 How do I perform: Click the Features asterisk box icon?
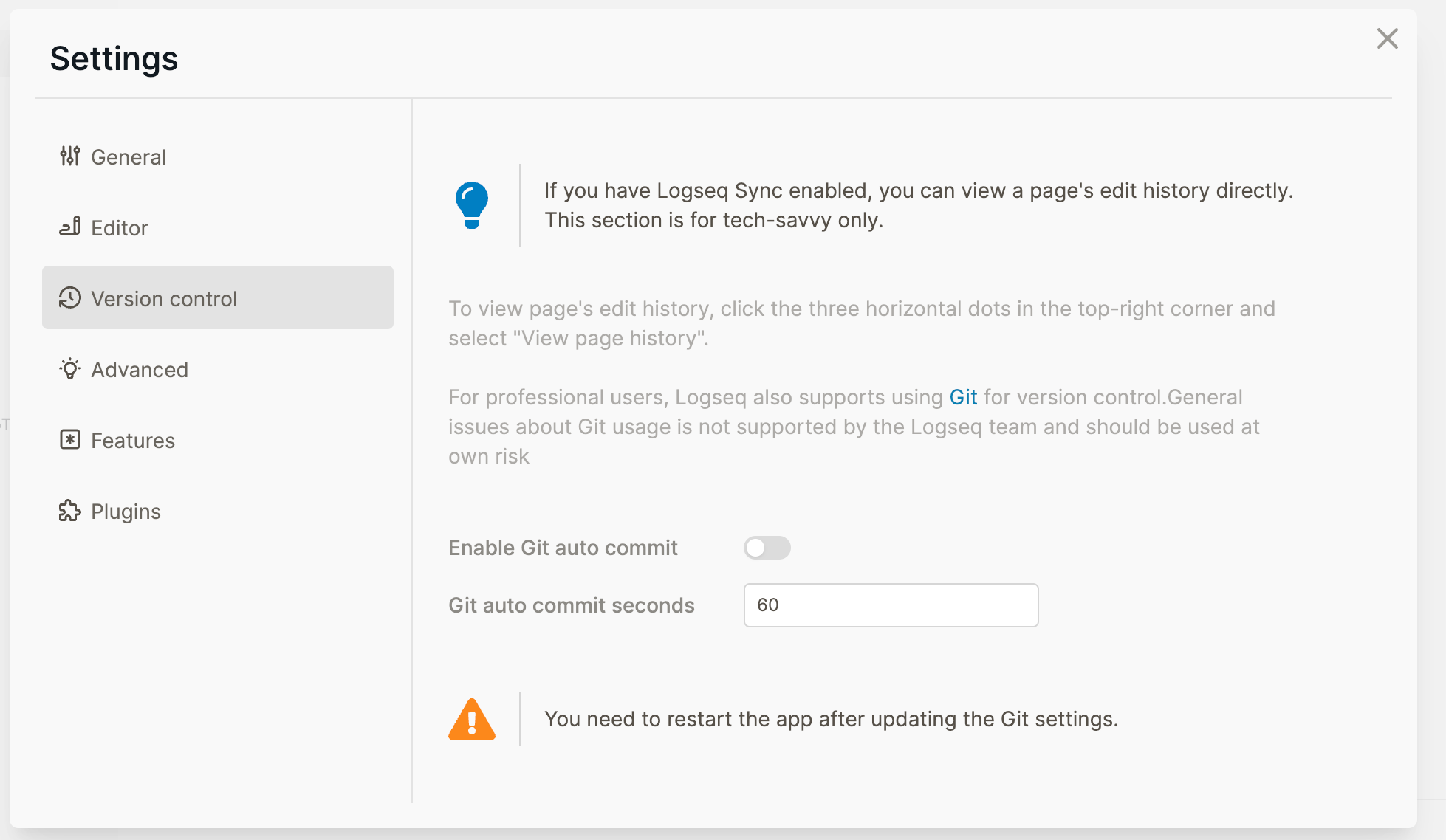(69, 440)
